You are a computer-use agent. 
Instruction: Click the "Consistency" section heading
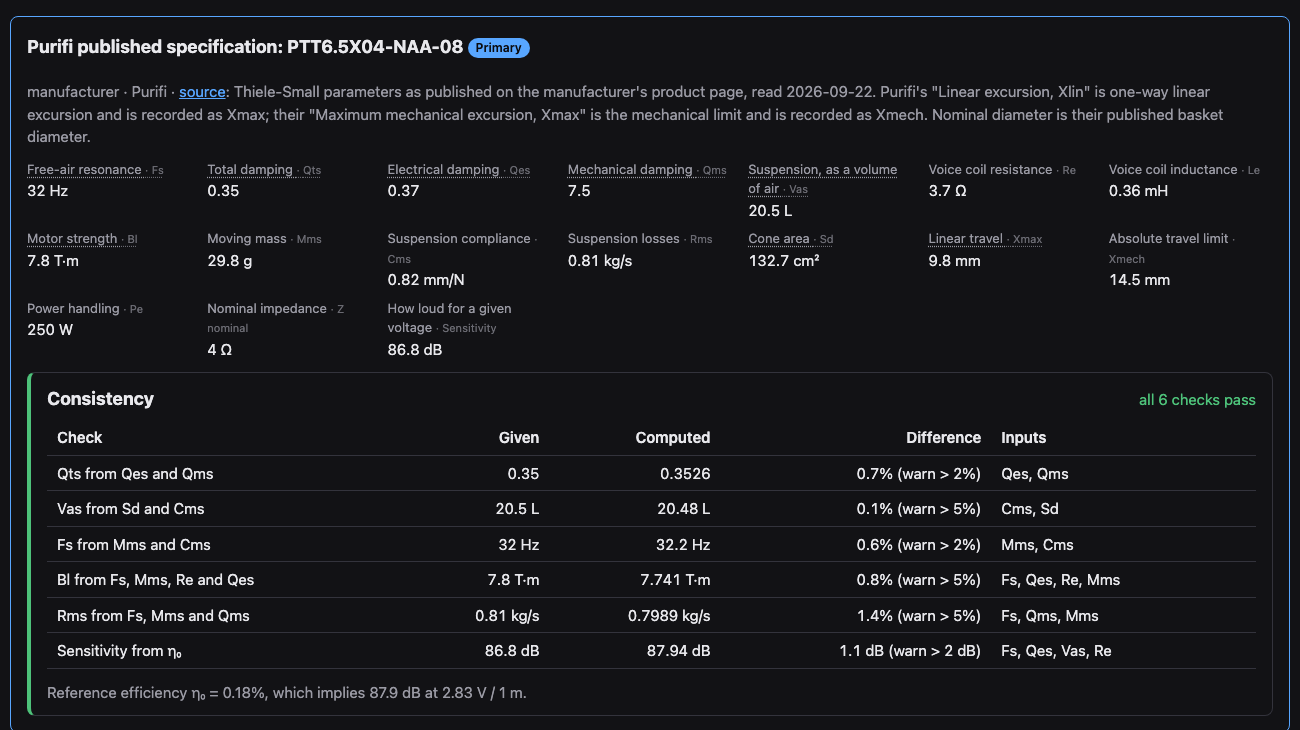click(100, 399)
